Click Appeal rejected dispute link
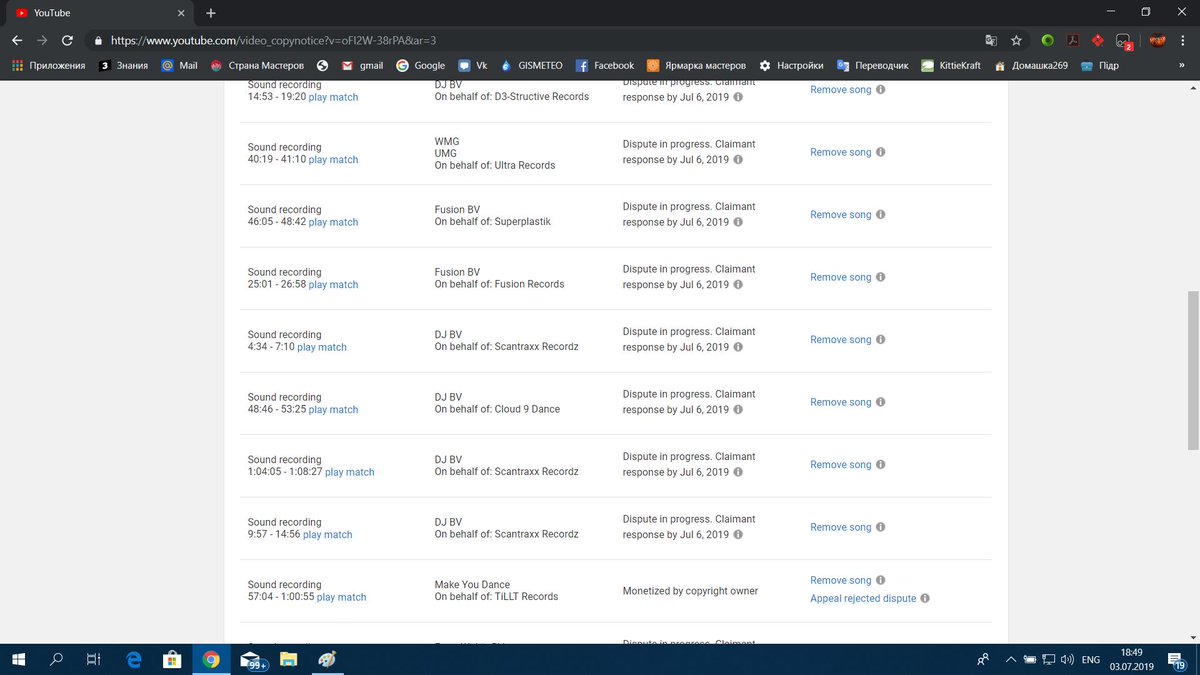This screenshot has width=1200, height=675. pos(863,598)
